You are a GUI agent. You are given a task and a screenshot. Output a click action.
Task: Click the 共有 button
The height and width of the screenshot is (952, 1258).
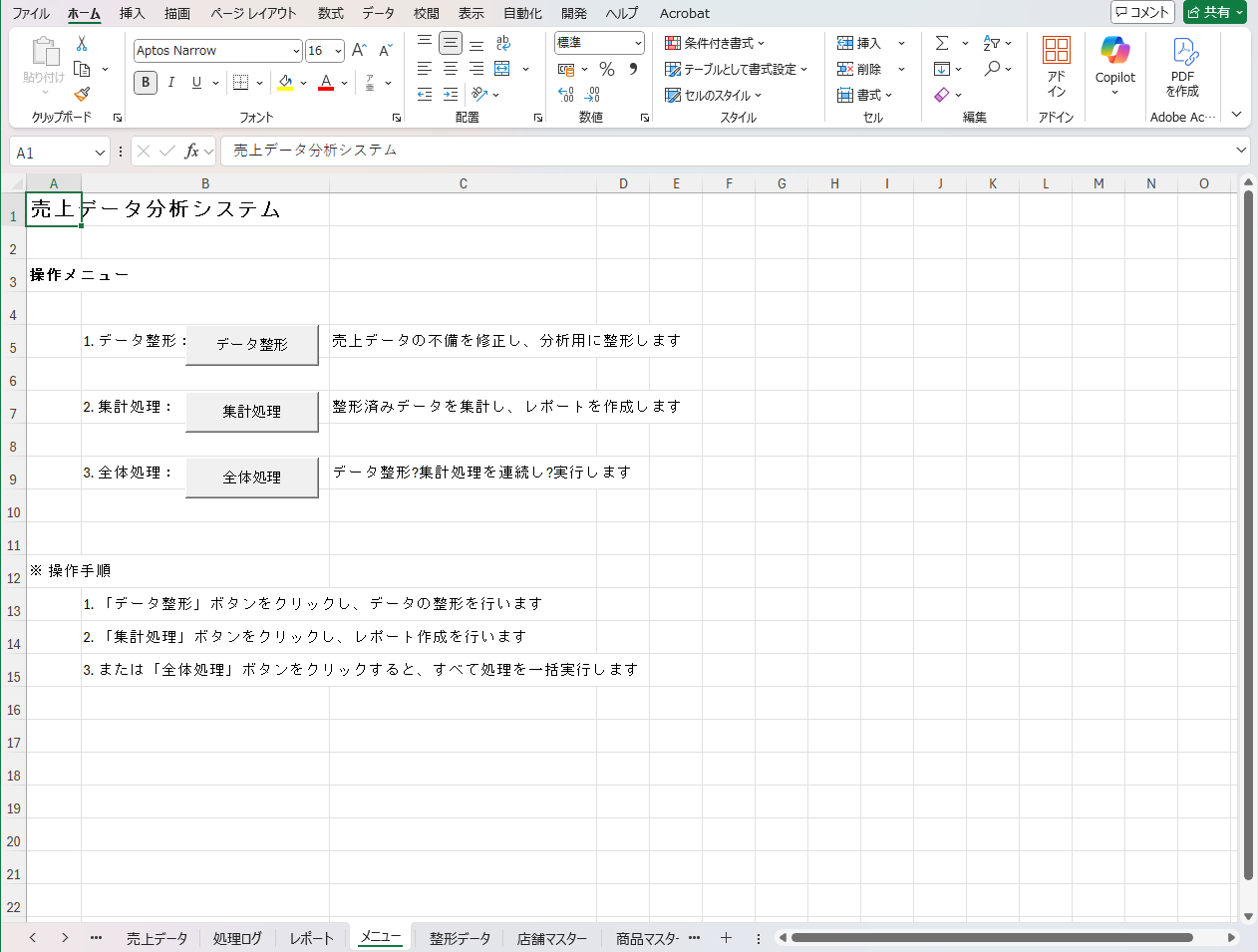pyautogui.click(x=1213, y=13)
